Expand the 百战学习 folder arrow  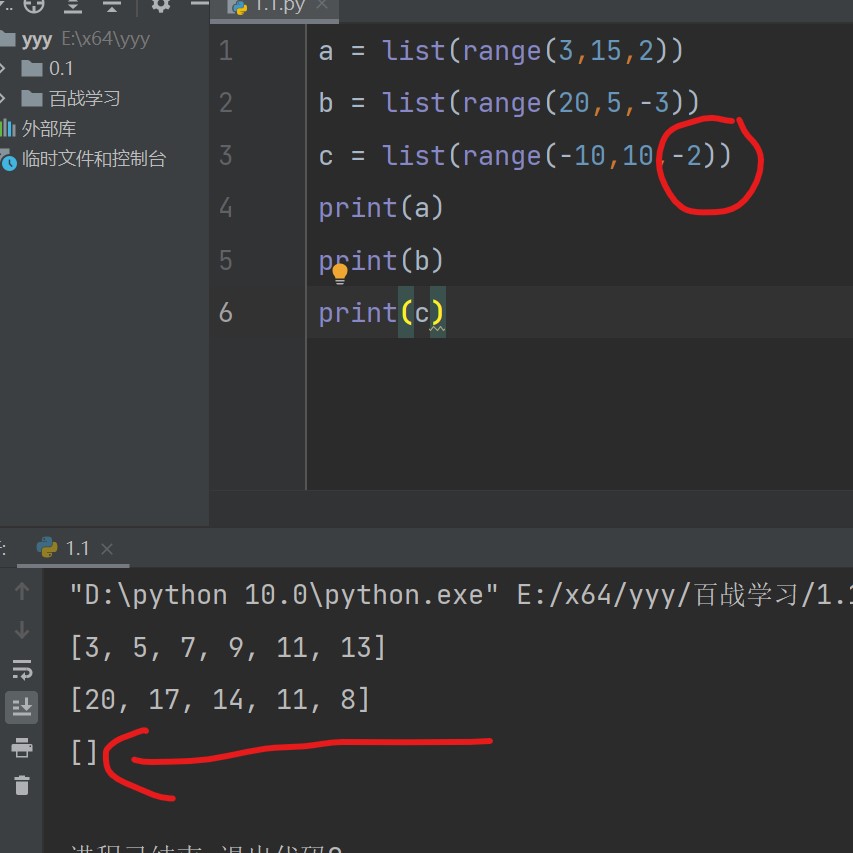[3, 98]
